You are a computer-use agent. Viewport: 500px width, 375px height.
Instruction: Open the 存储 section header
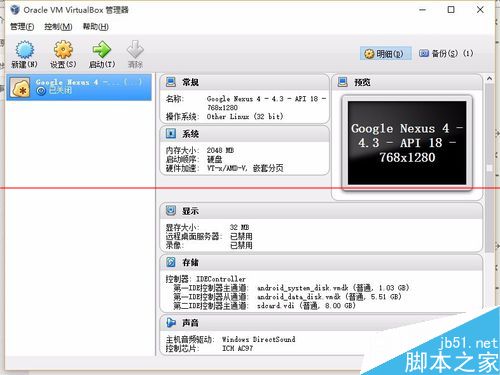(x=321, y=263)
